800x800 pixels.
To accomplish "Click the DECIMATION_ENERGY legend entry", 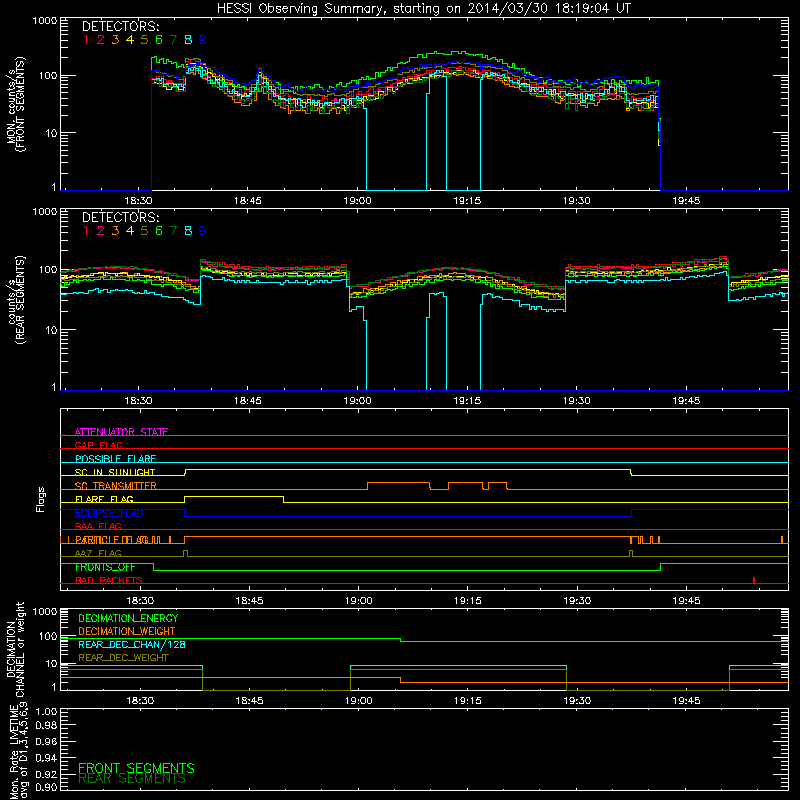I will tap(128, 618).
